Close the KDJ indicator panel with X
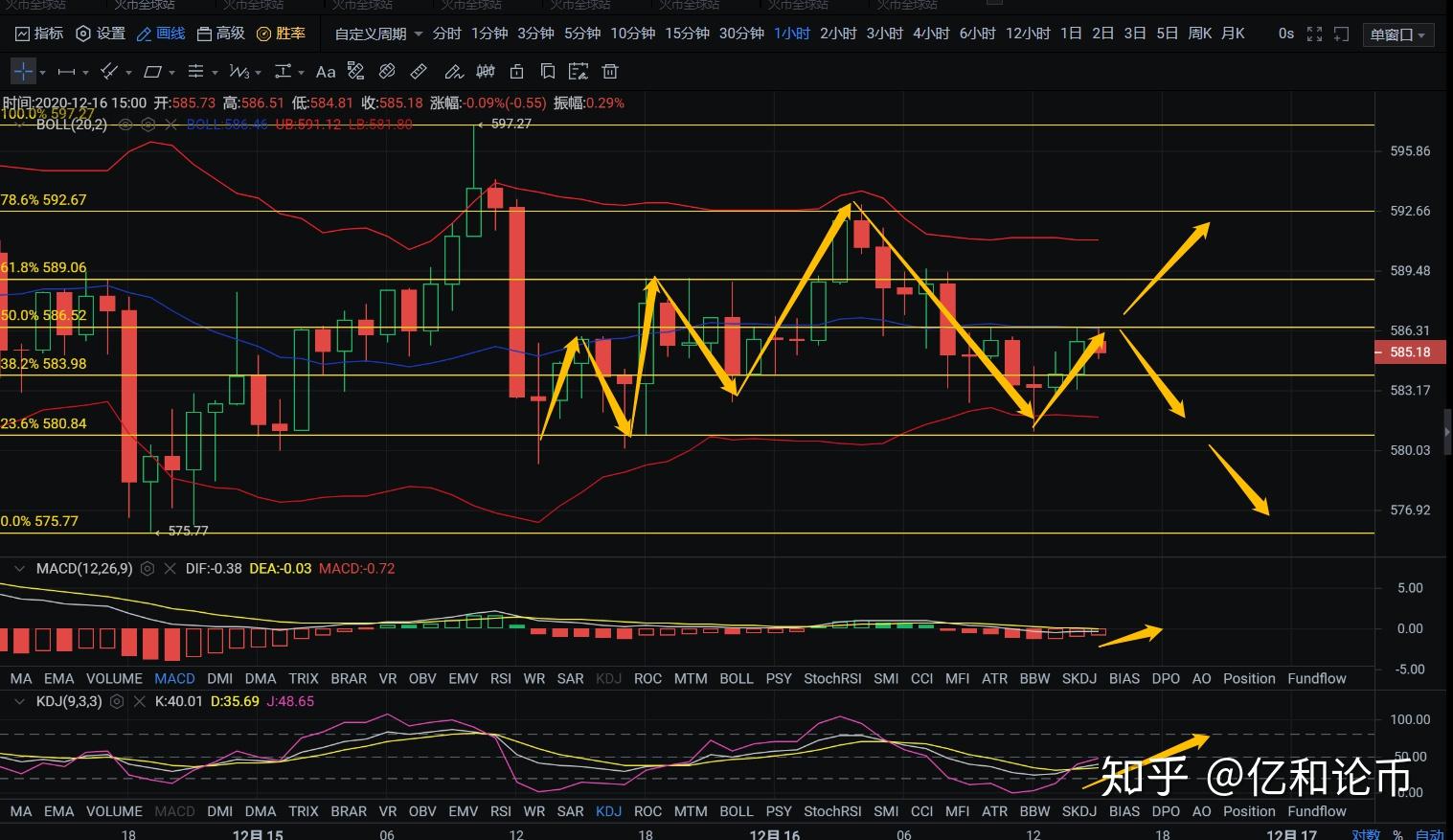 tap(139, 701)
